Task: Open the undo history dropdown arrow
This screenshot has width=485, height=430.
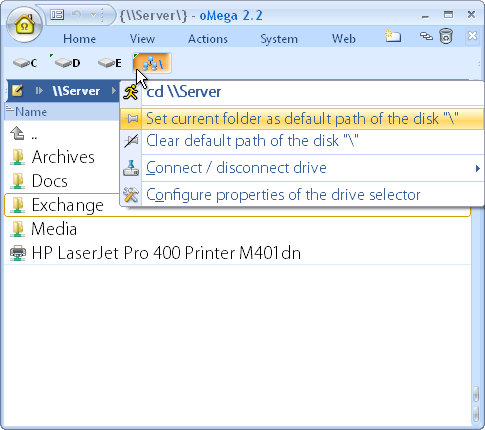Action: [x=93, y=15]
